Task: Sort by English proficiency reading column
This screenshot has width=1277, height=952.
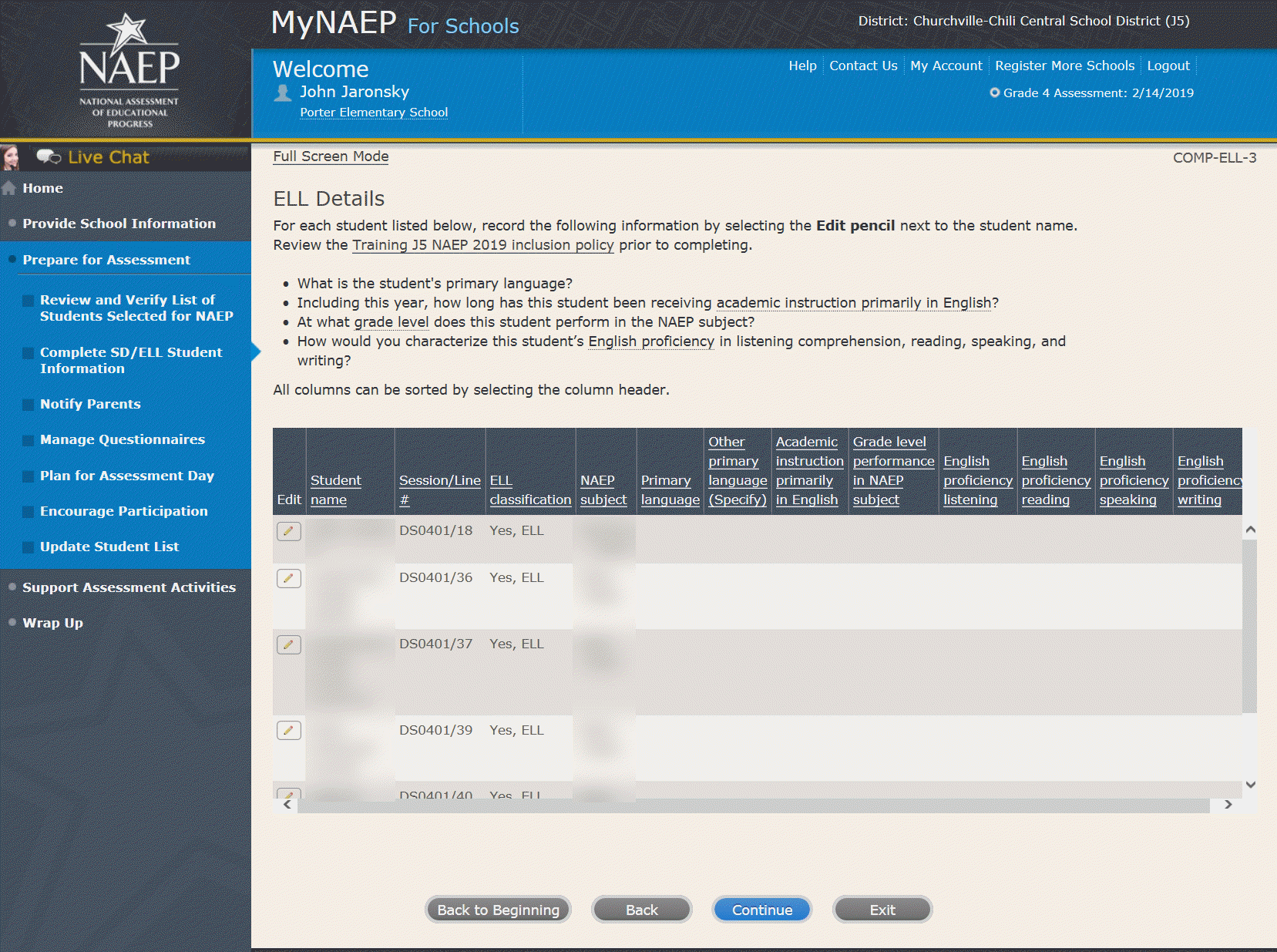Action: [x=1056, y=480]
